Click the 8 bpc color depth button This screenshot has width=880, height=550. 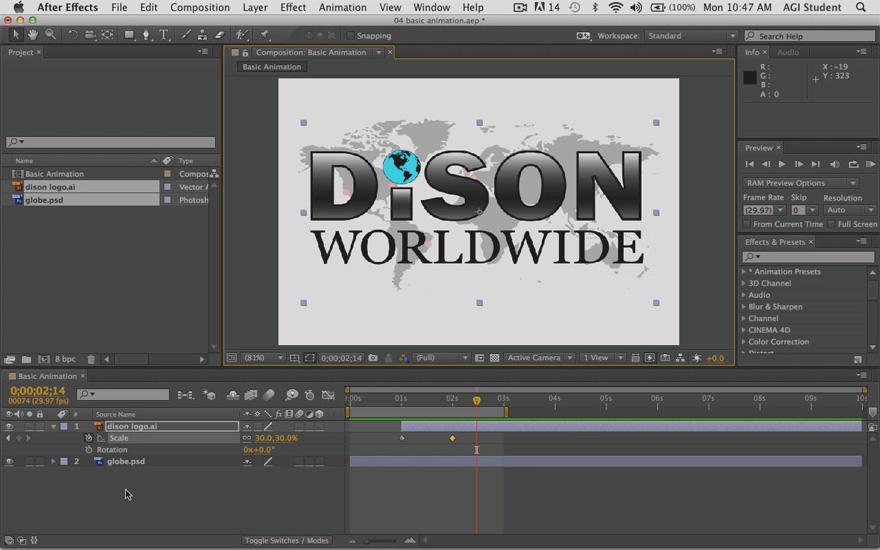(x=65, y=359)
